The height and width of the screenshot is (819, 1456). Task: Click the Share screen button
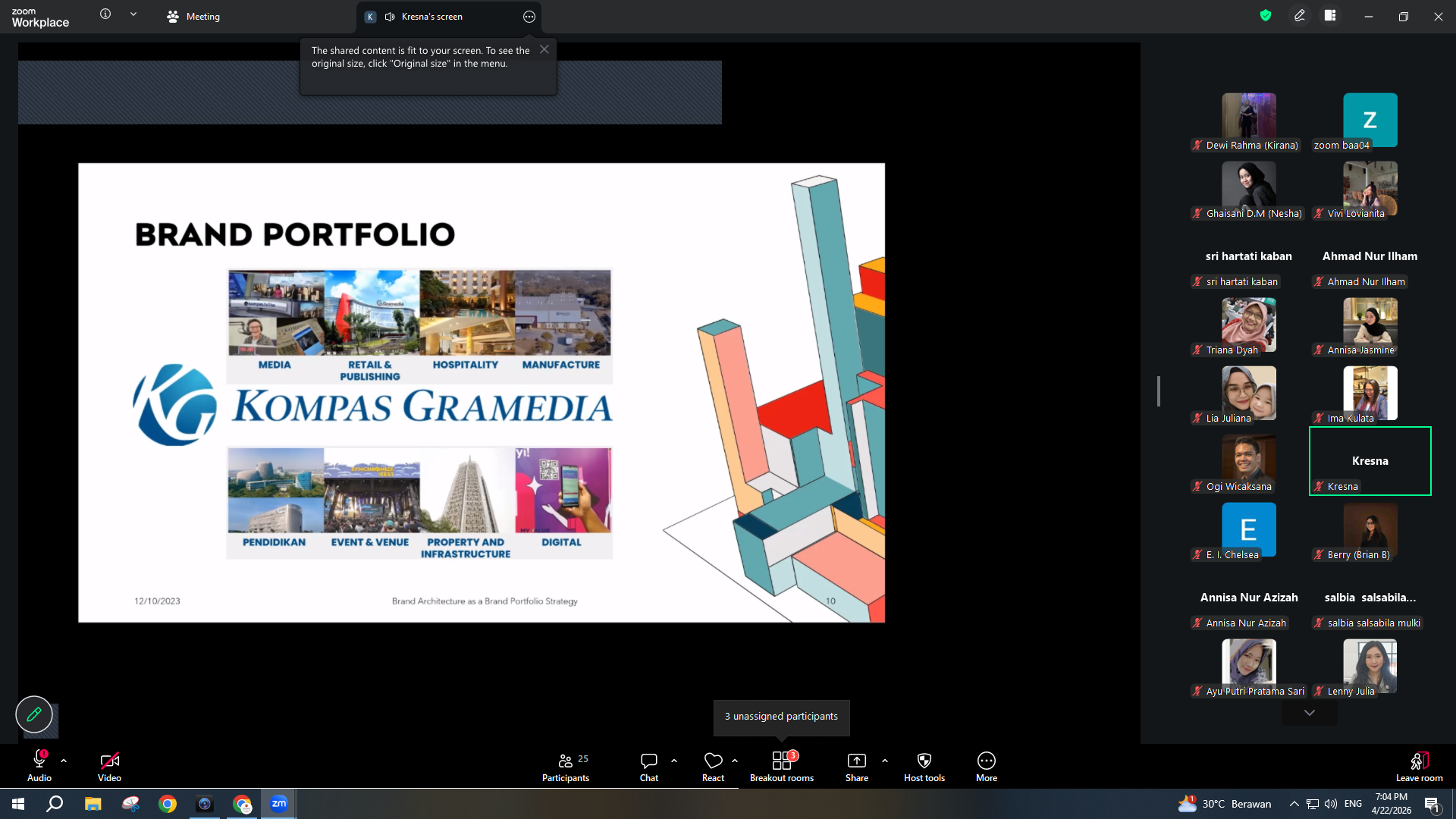tap(857, 766)
